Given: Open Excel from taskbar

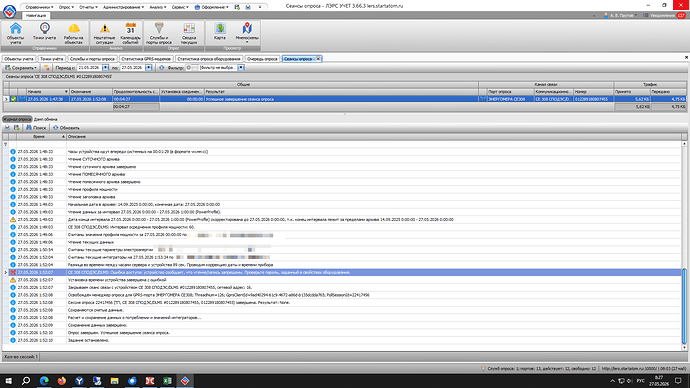Looking at the screenshot, I should click(167, 381).
